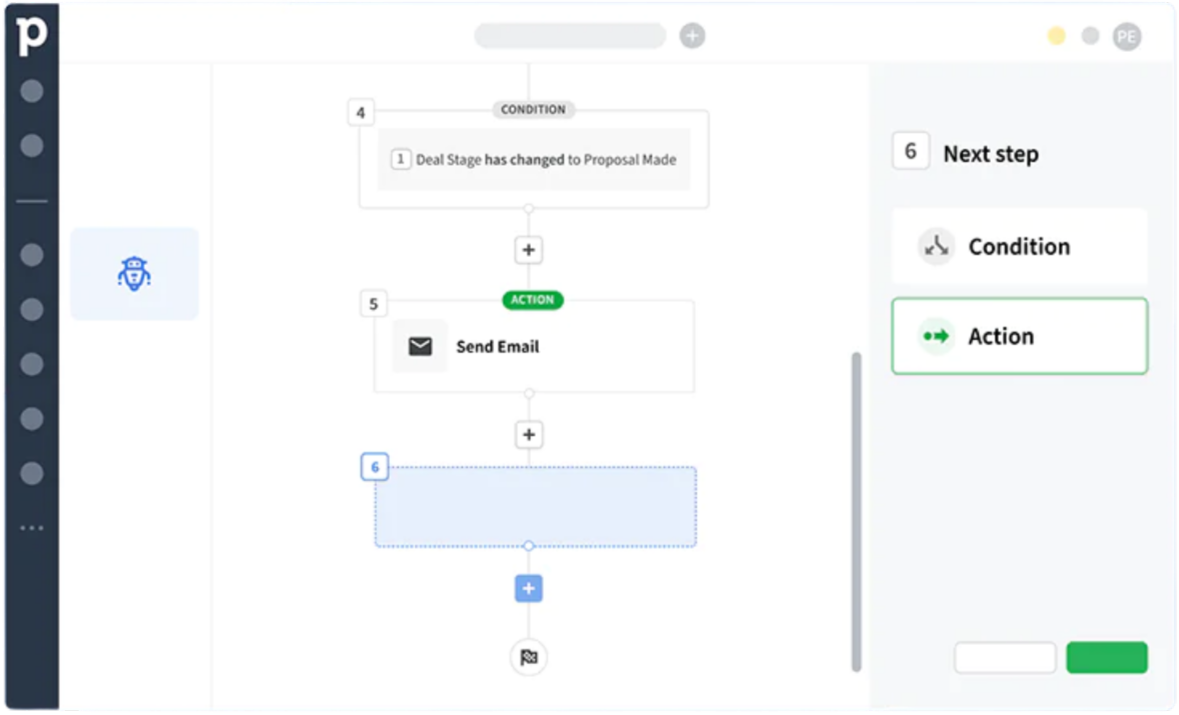Screen dimensions: 1179x715
Task: Click the green confirm button
Action: tap(1107, 658)
